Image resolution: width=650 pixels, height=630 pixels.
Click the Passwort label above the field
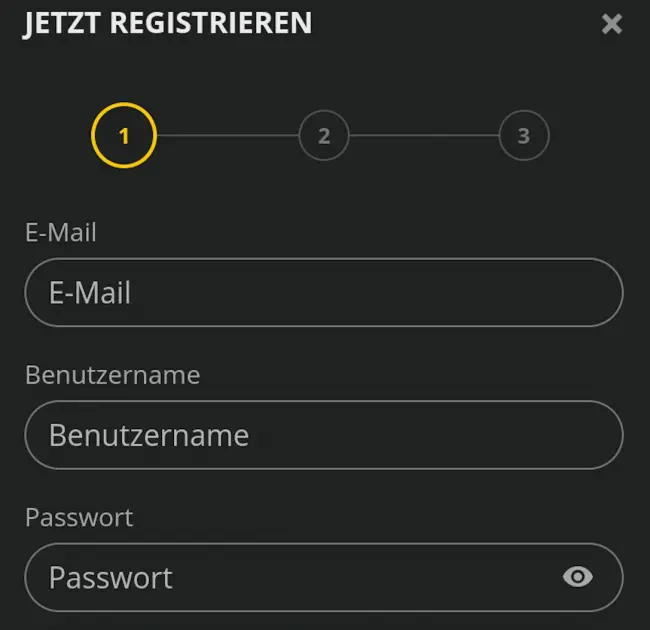(79, 517)
